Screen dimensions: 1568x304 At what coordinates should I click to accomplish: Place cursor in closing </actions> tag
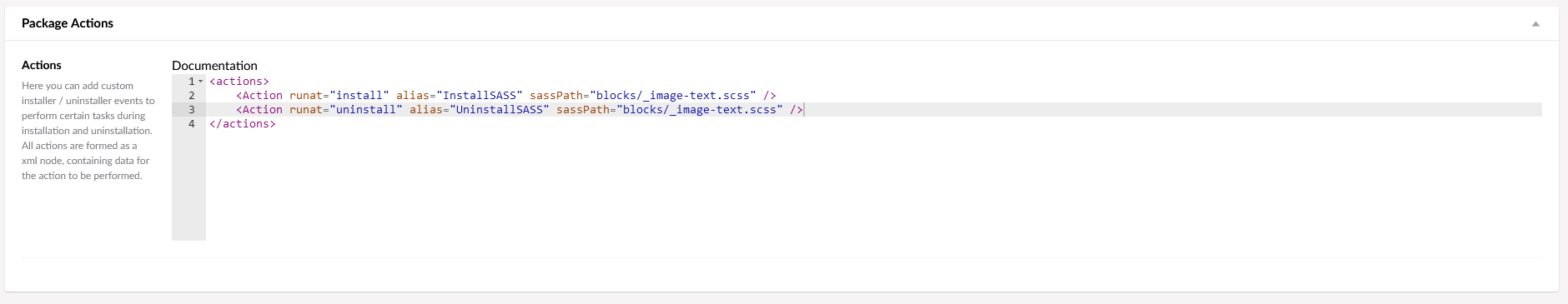(243, 124)
